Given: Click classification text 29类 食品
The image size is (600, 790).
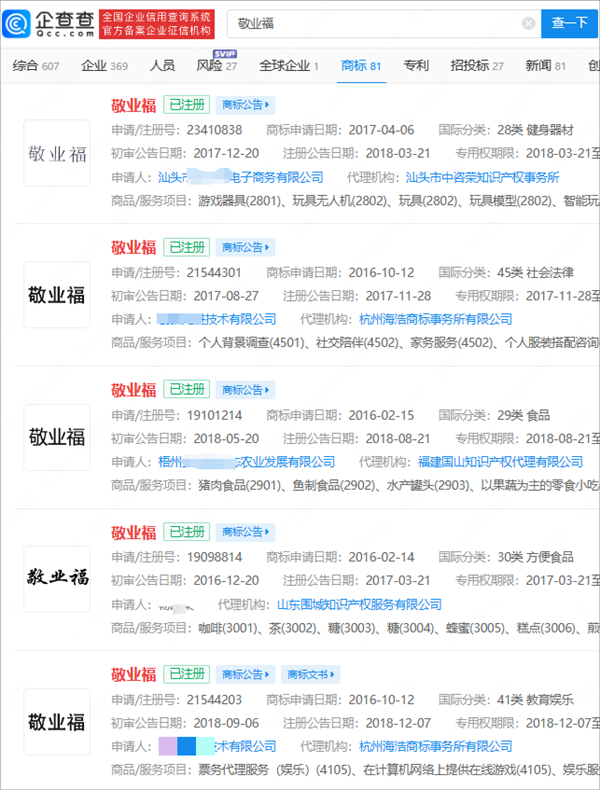Looking at the screenshot, I should pos(523,416).
